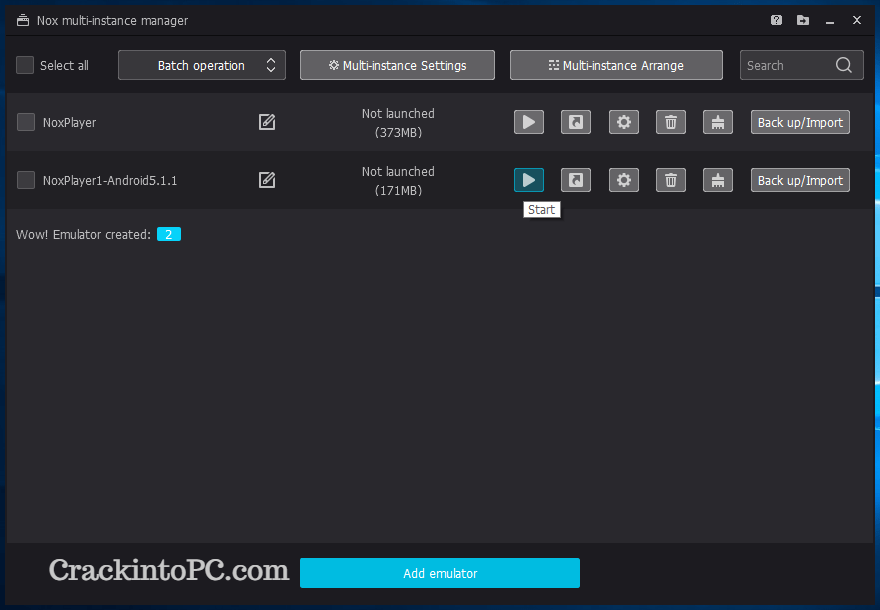Rename NoxPlayer1-Android5.1.1 using edit icon
Screen dimensions: 880x610
coord(267,180)
